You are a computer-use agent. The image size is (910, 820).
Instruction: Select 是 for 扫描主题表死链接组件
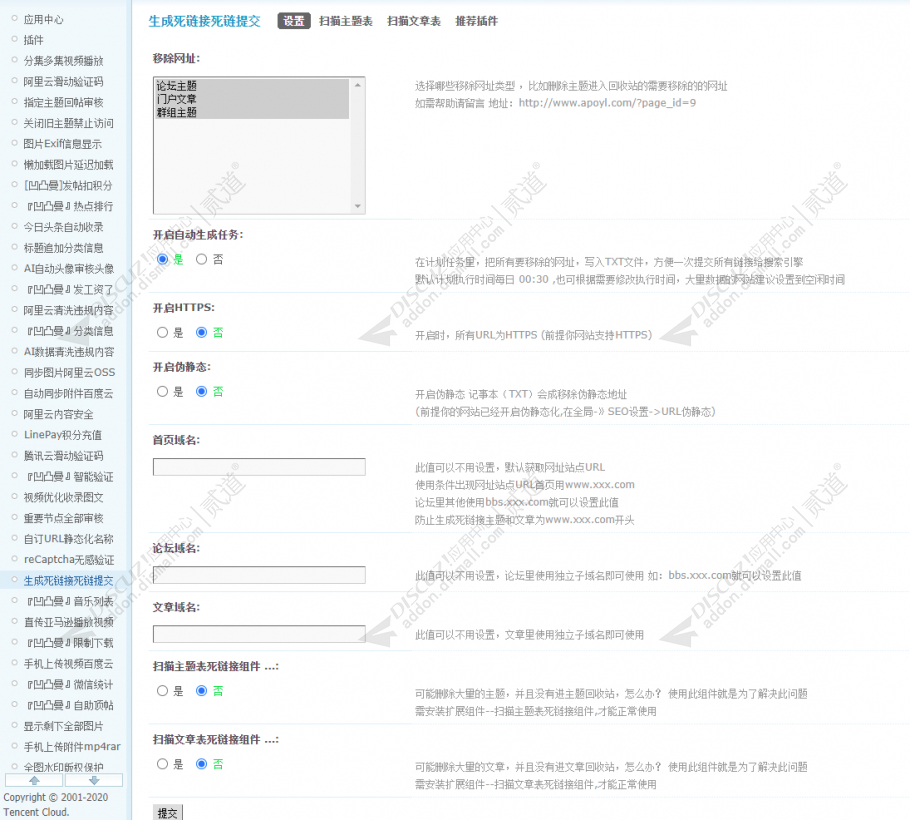tap(162, 691)
